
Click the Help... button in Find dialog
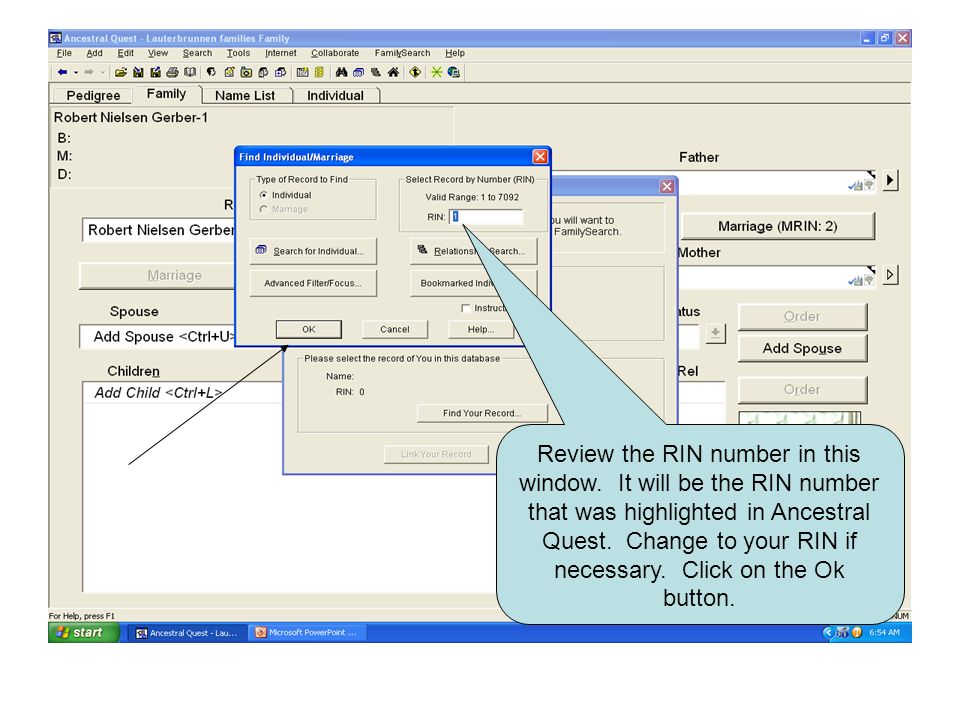pyautogui.click(x=481, y=329)
